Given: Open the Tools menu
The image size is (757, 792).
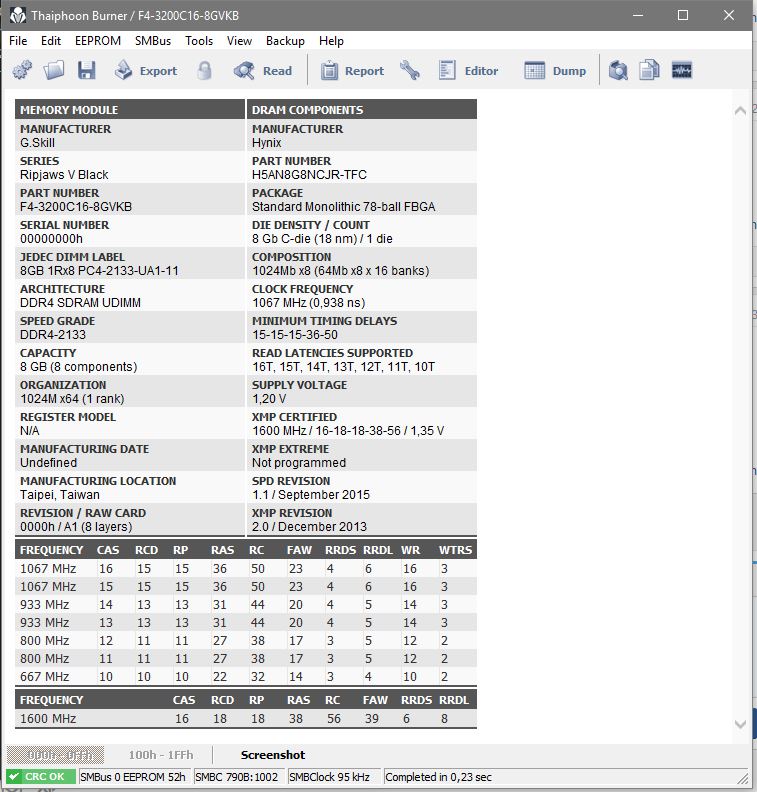Looking at the screenshot, I should [x=199, y=41].
